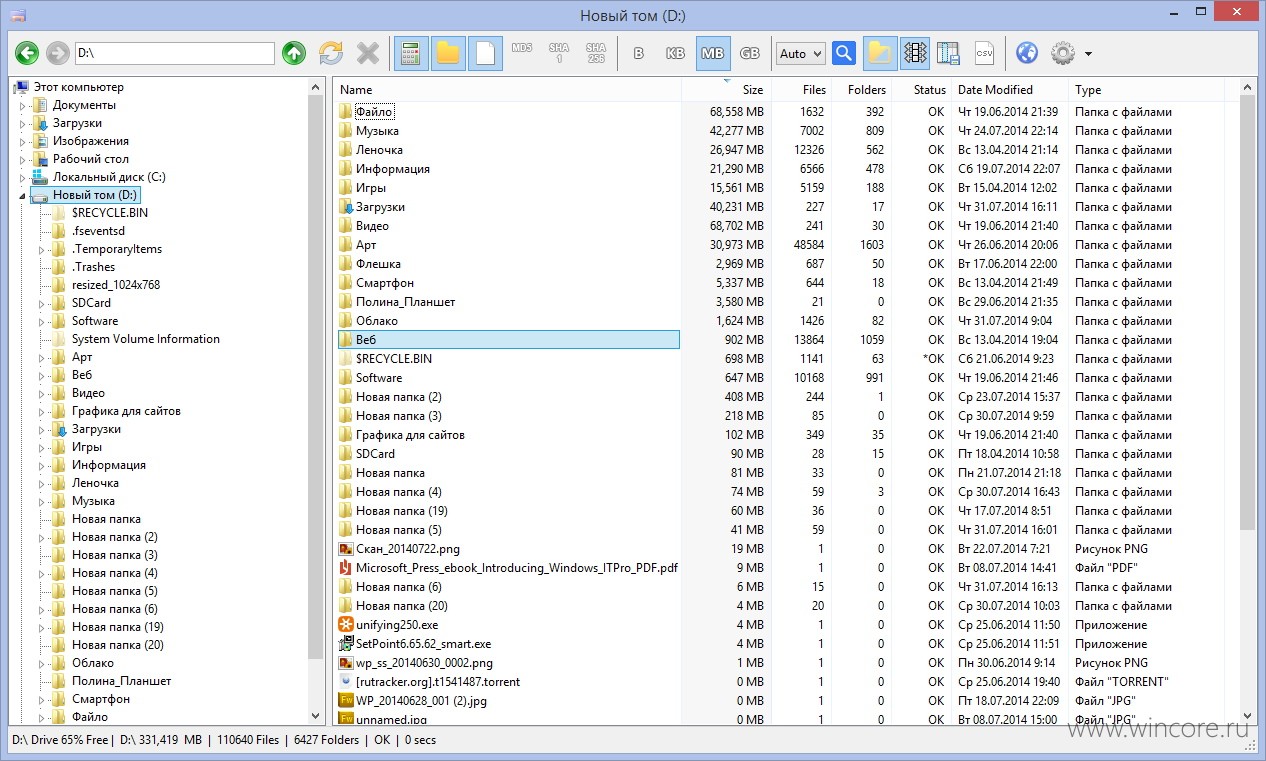Toggle the calculator folder-size button
This screenshot has width=1266, height=761.
coord(410,53)
